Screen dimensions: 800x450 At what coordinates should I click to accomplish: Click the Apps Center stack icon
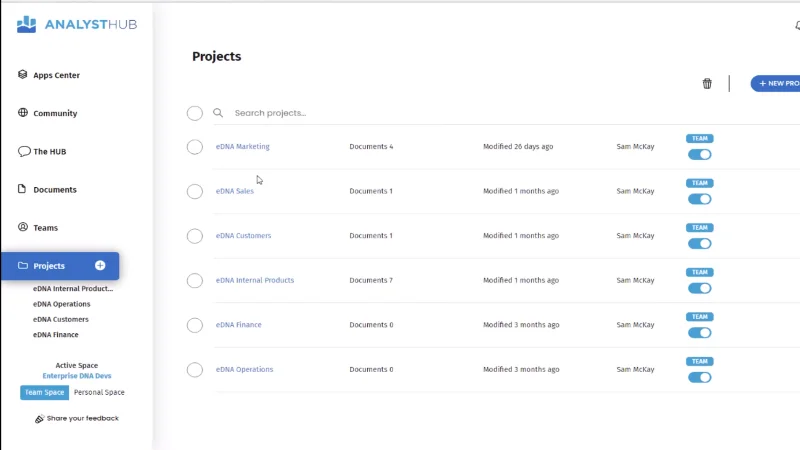pos(22,74)
